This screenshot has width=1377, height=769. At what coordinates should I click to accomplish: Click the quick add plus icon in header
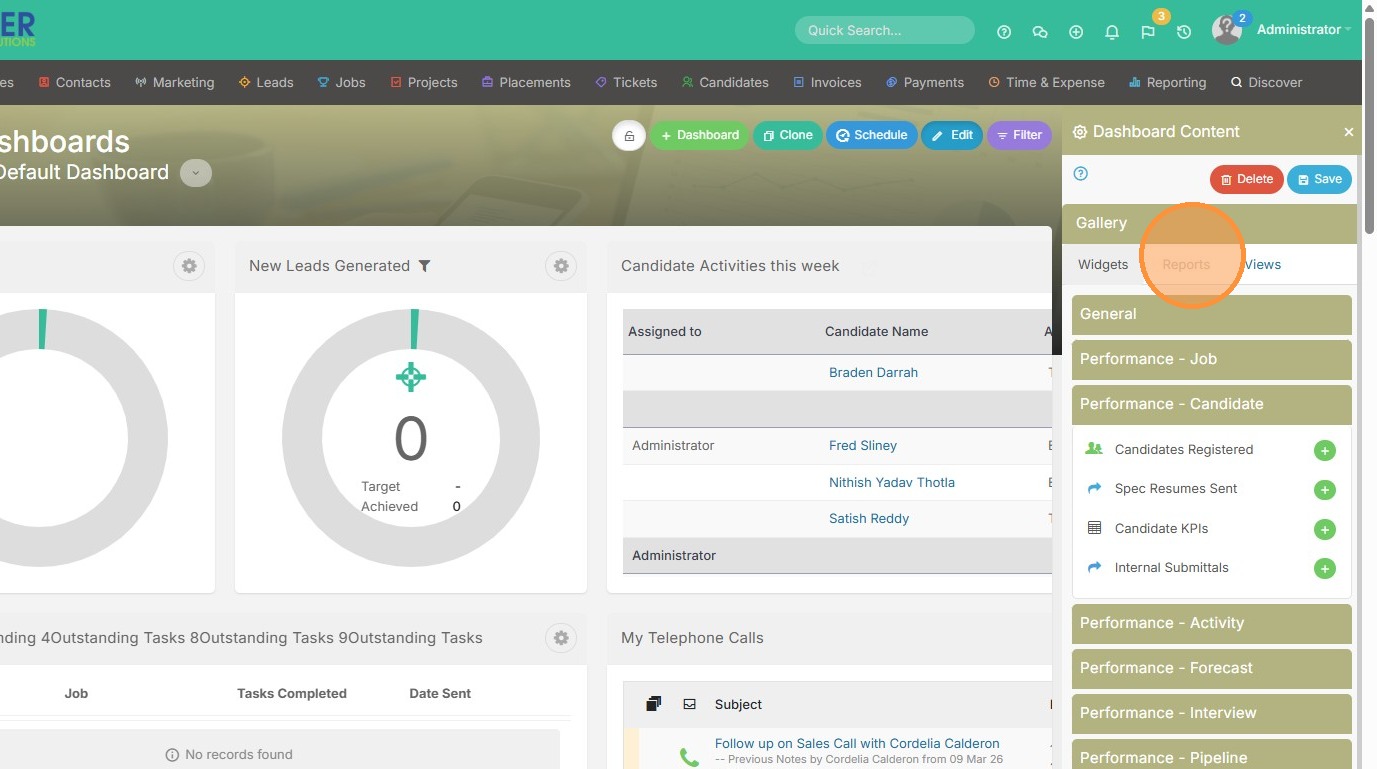[x=1076, y=32]
